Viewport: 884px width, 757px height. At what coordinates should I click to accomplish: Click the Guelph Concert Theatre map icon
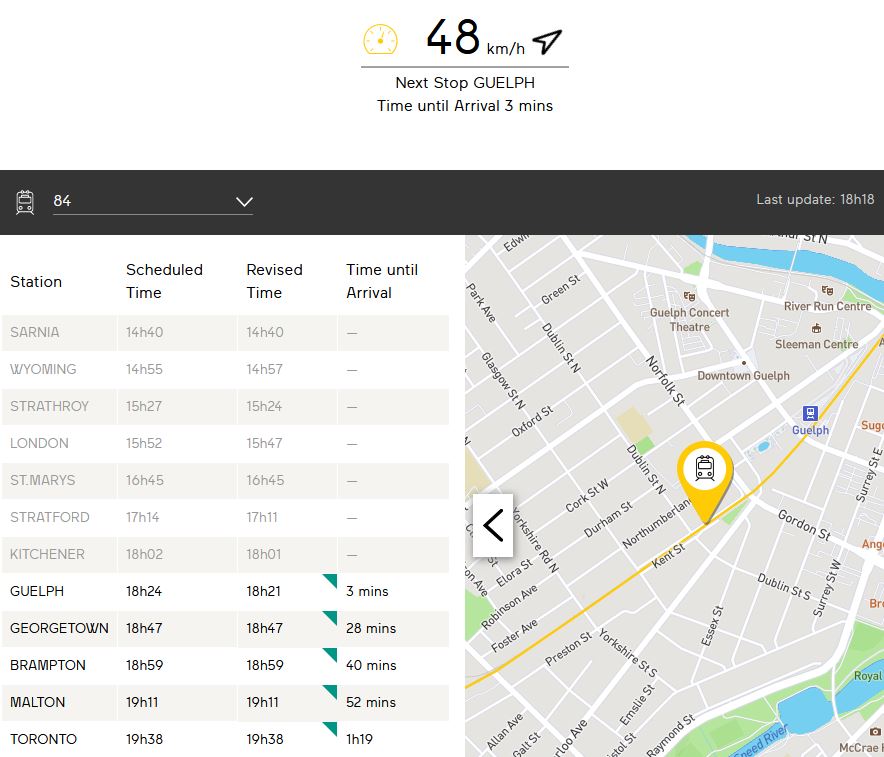point(687,296)
